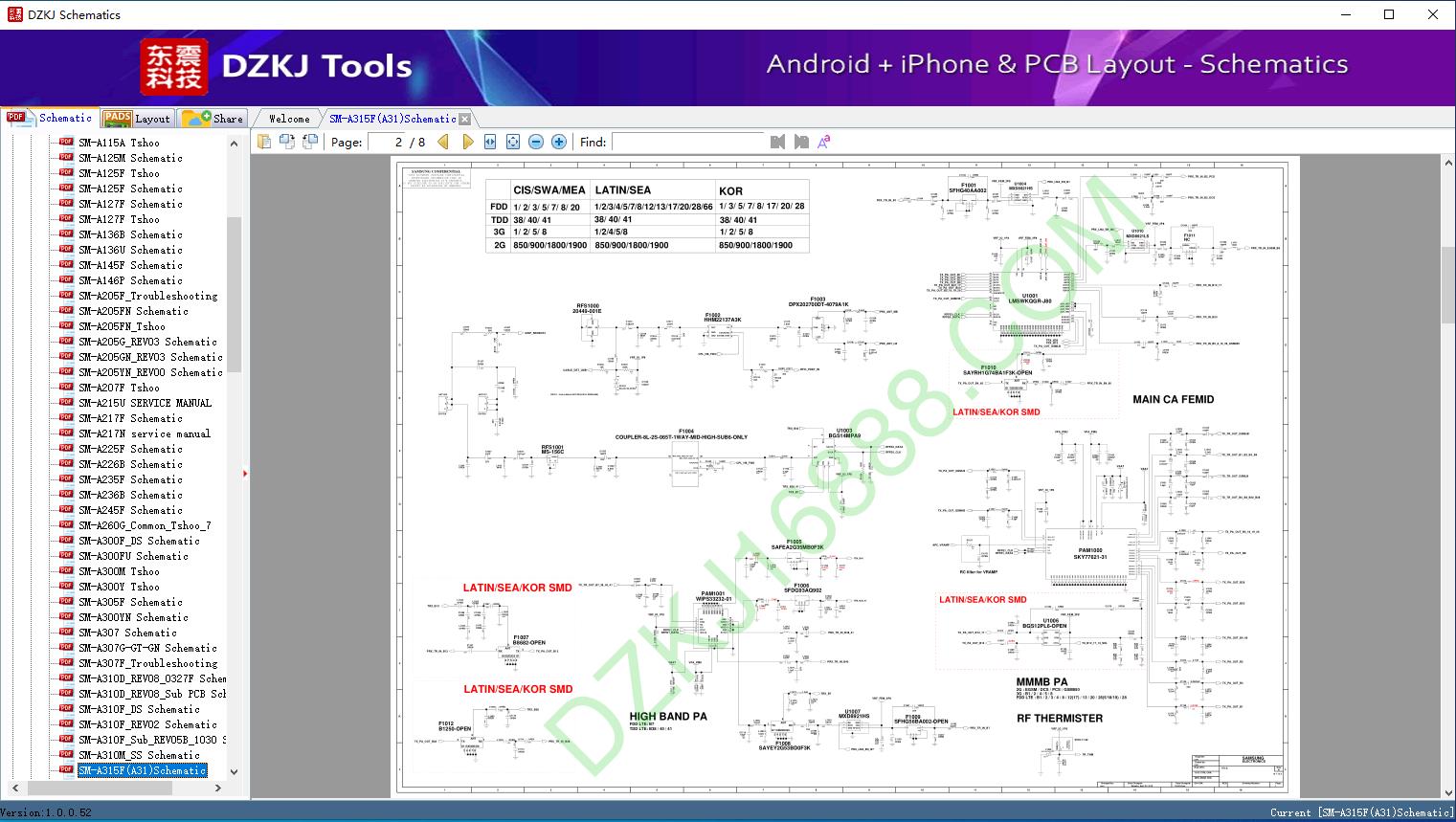
Task: Open SM-A125M Schematic from list
Action: [x=130, y=158]
